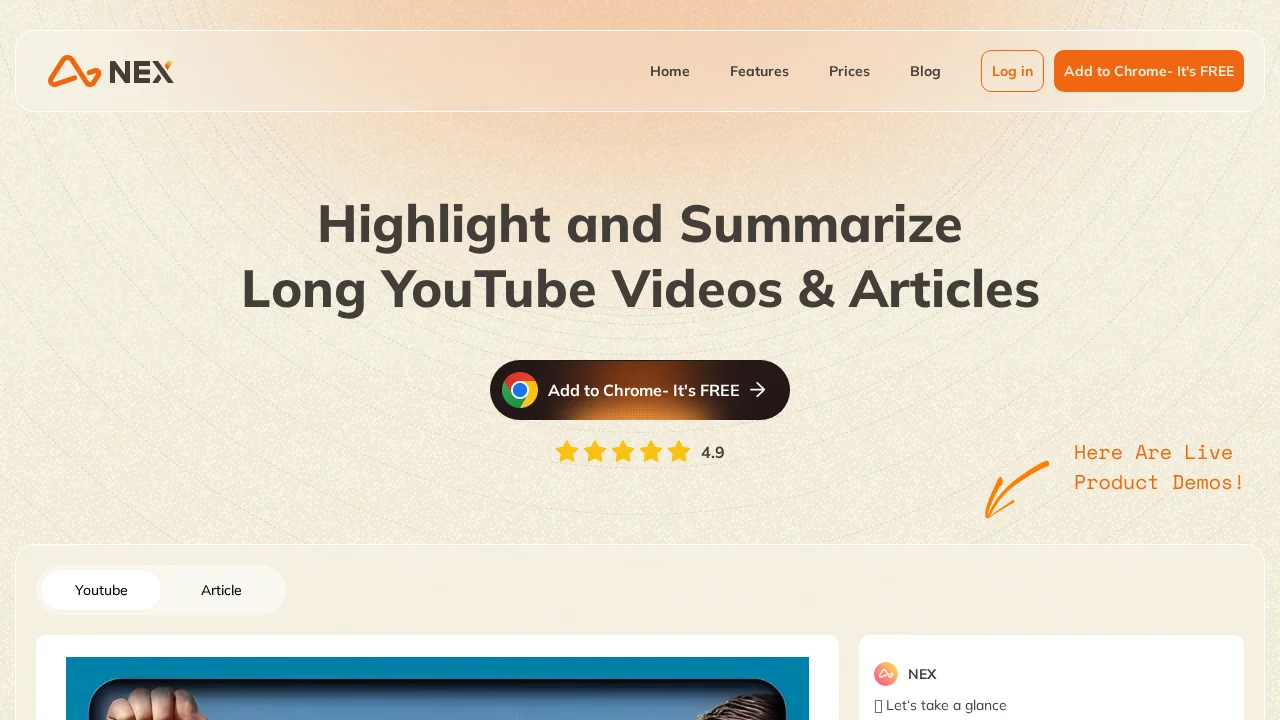
Task: Click the third rating star
Action: click(623, 452)
